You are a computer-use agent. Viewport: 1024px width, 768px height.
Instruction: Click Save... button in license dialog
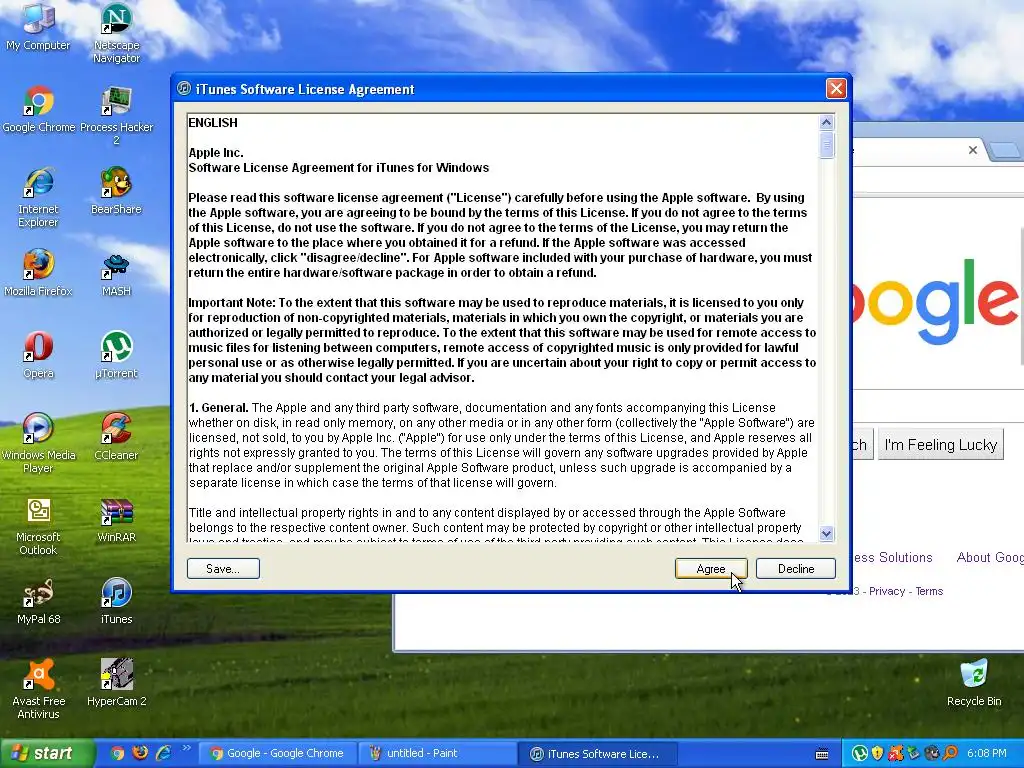tap(223, 569)
